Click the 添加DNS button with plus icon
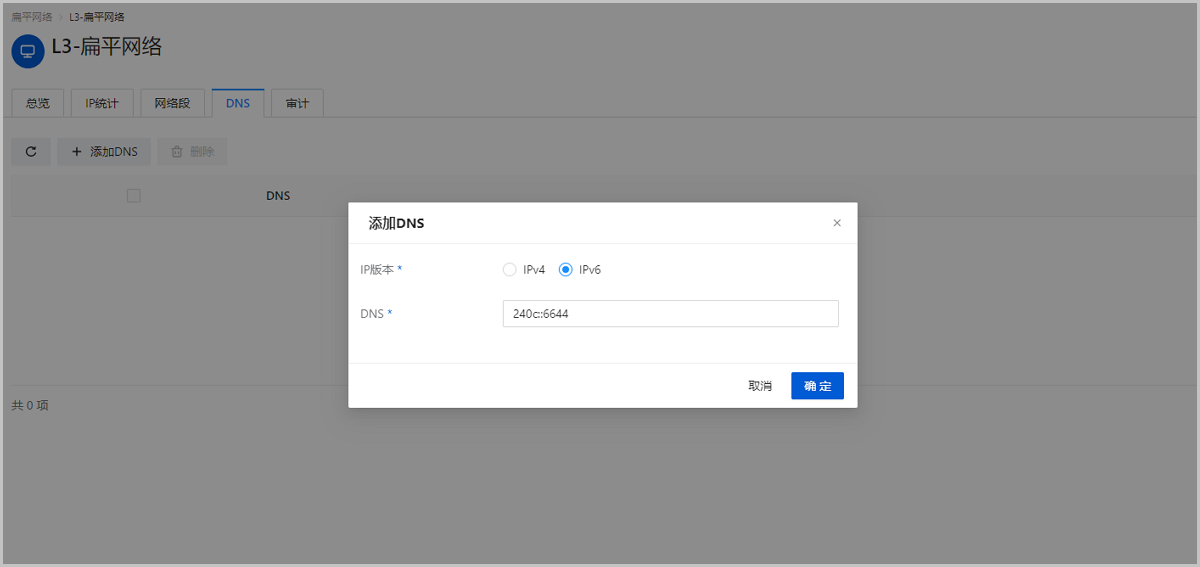The width and height of the screenshot is (1200, 567). [x=104, y=152]
